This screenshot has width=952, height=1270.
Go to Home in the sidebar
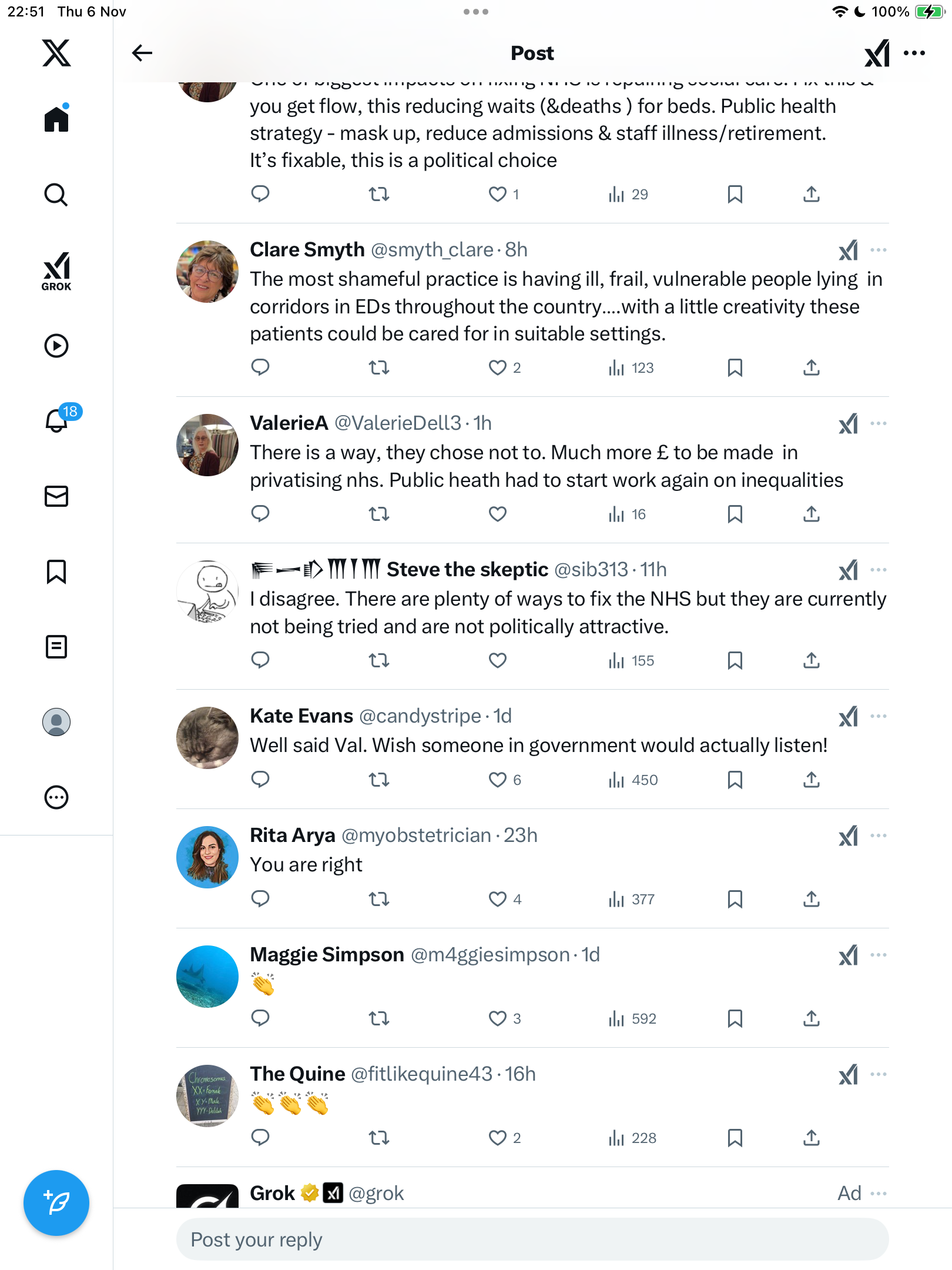[56, 119]
